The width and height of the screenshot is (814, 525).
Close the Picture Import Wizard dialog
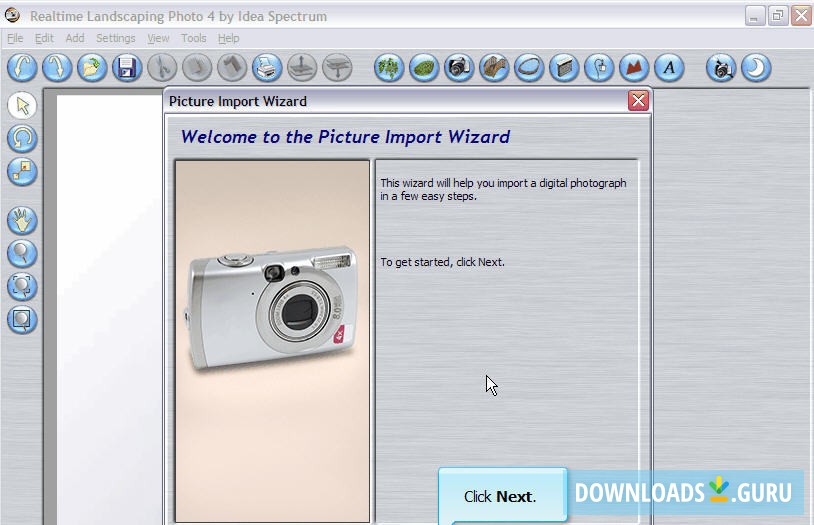point(638,101)
